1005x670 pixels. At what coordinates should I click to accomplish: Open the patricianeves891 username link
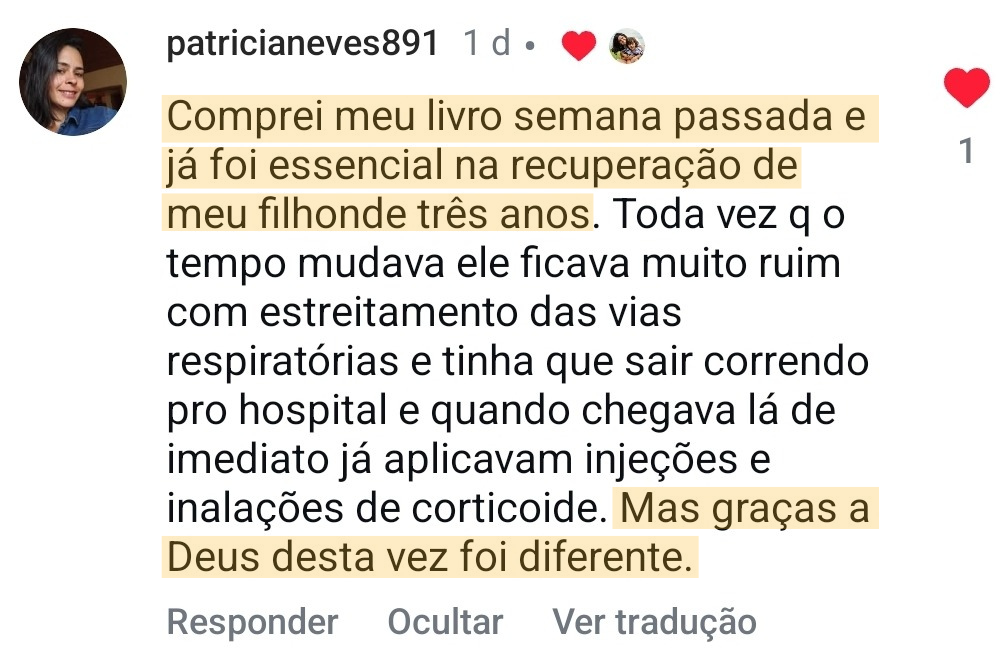302,44
